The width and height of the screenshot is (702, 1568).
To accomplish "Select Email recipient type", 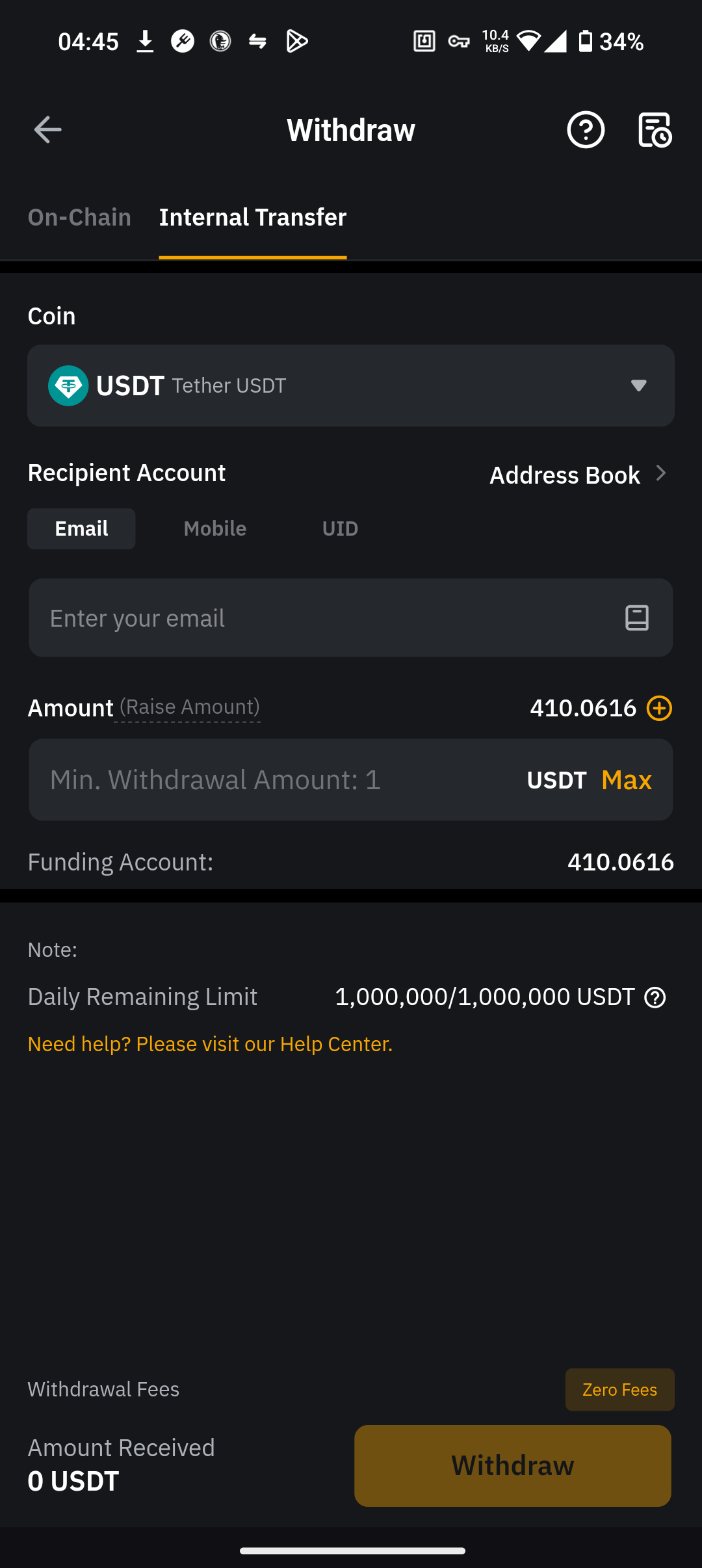I will click(x=81, y=529).
